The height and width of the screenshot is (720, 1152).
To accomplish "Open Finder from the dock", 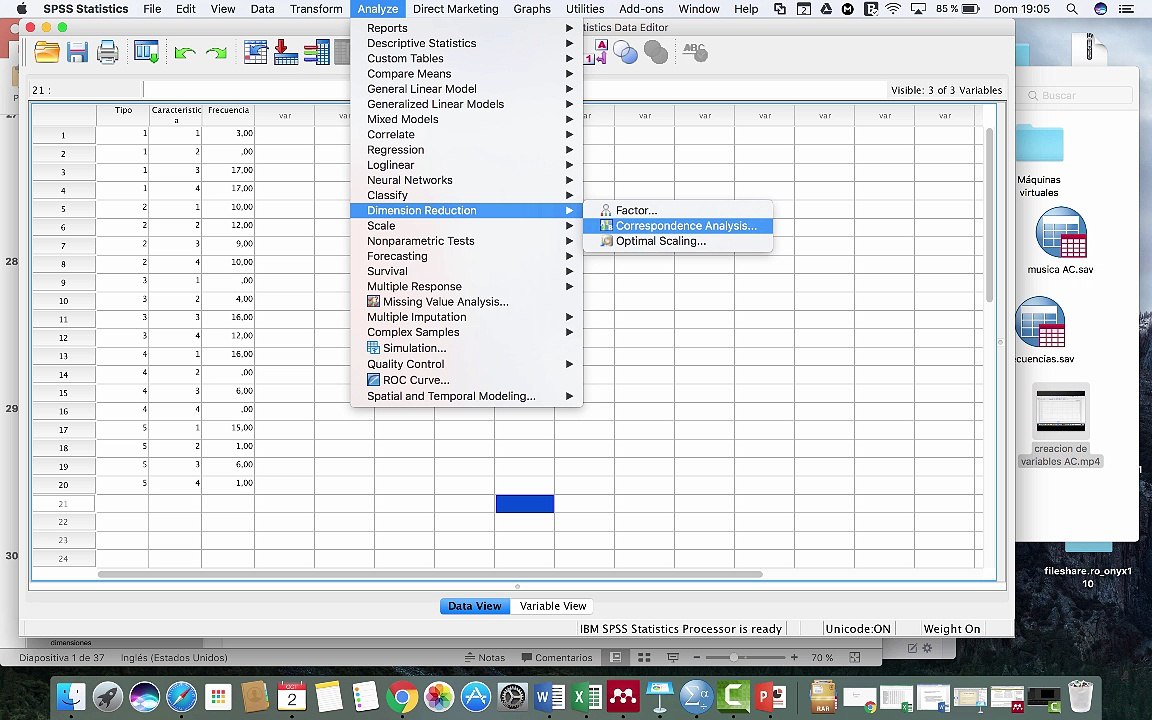I will click(x=71, y=697).
